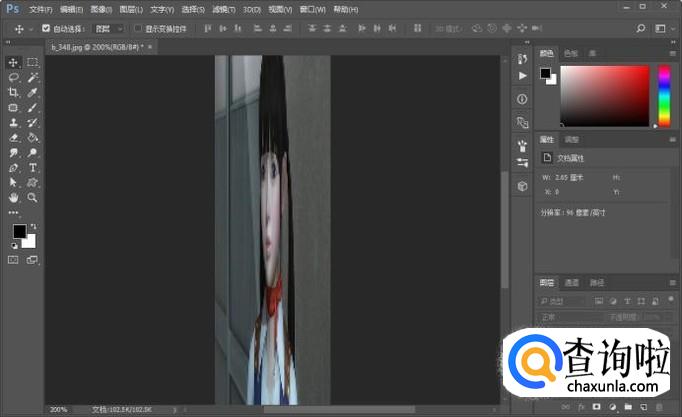Open the Info panel icon
The height and width of the screenshot is (417, 682).
pos(522,99)
